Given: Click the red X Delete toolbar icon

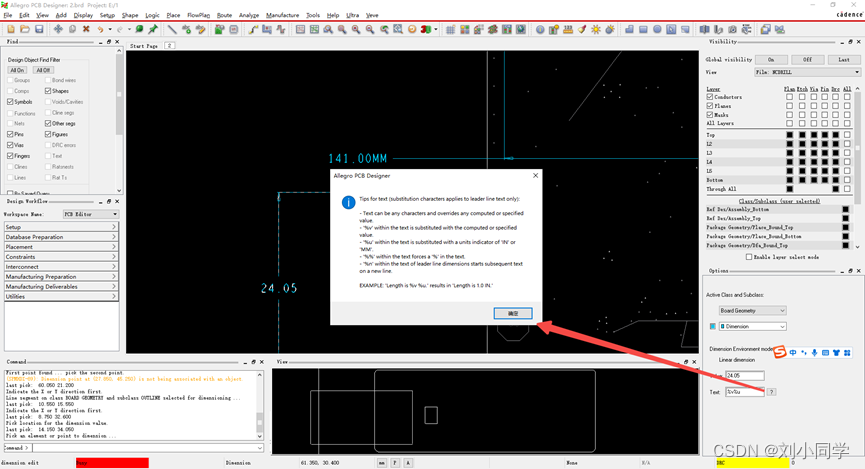Looking at the screenshot, I should coord(86,29).
